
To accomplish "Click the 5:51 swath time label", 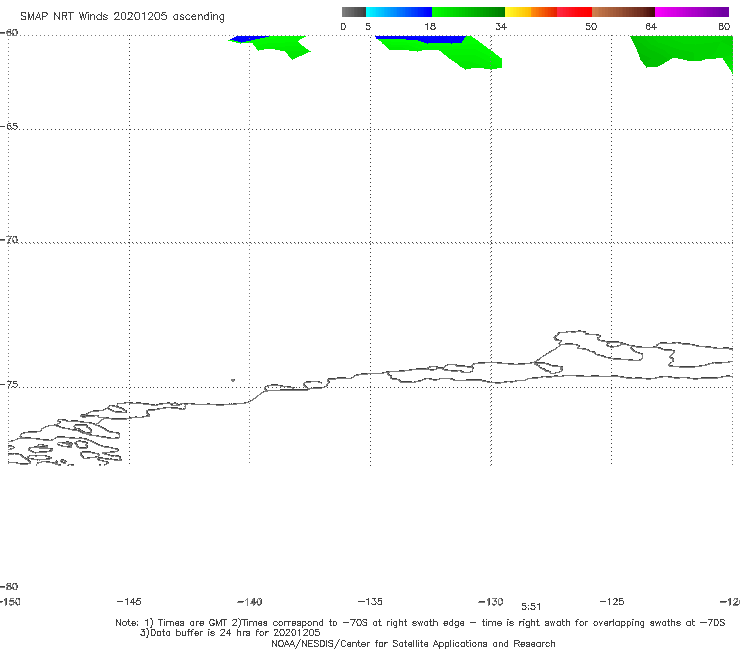I will [x=531, y=607].
